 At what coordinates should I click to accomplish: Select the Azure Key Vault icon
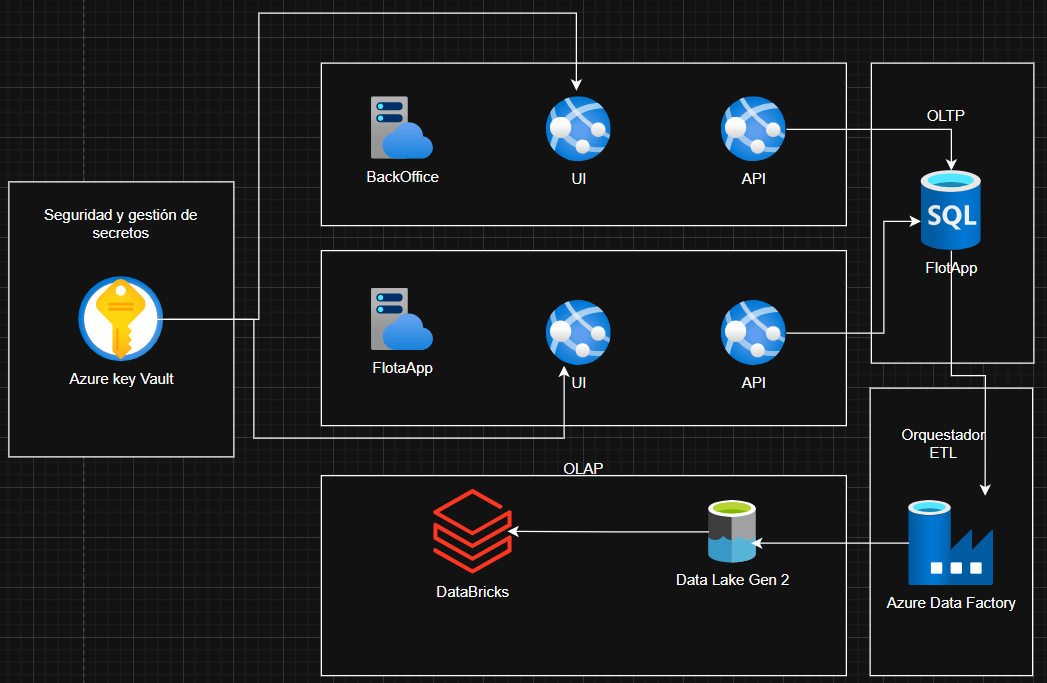120,318
